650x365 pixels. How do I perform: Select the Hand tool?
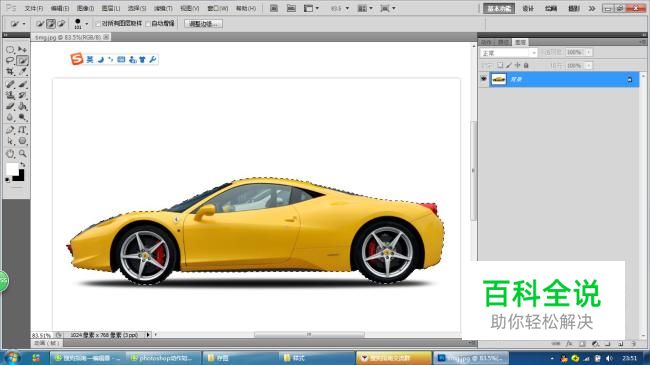pos(10,153)
